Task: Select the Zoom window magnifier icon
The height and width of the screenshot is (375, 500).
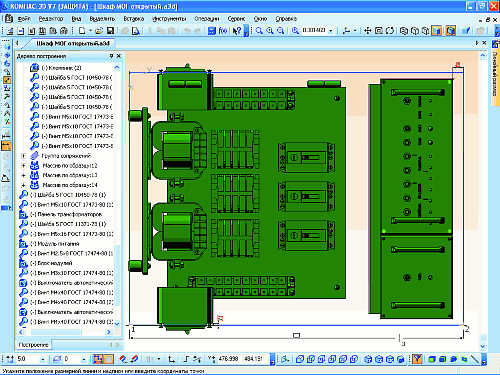Action: click(259, 31)
